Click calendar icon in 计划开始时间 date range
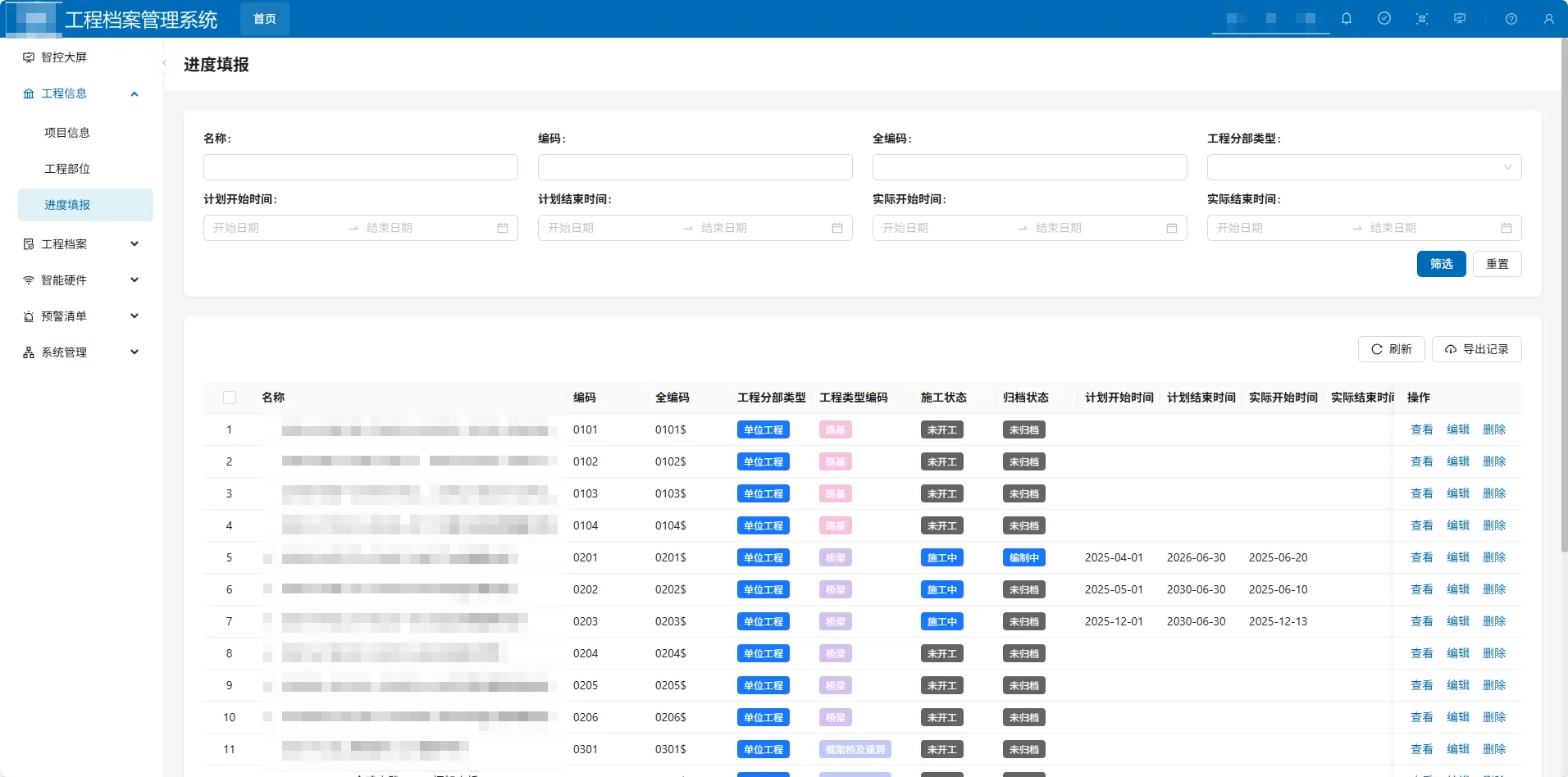This screenshot has height=777, width=1568. (503, 228)
